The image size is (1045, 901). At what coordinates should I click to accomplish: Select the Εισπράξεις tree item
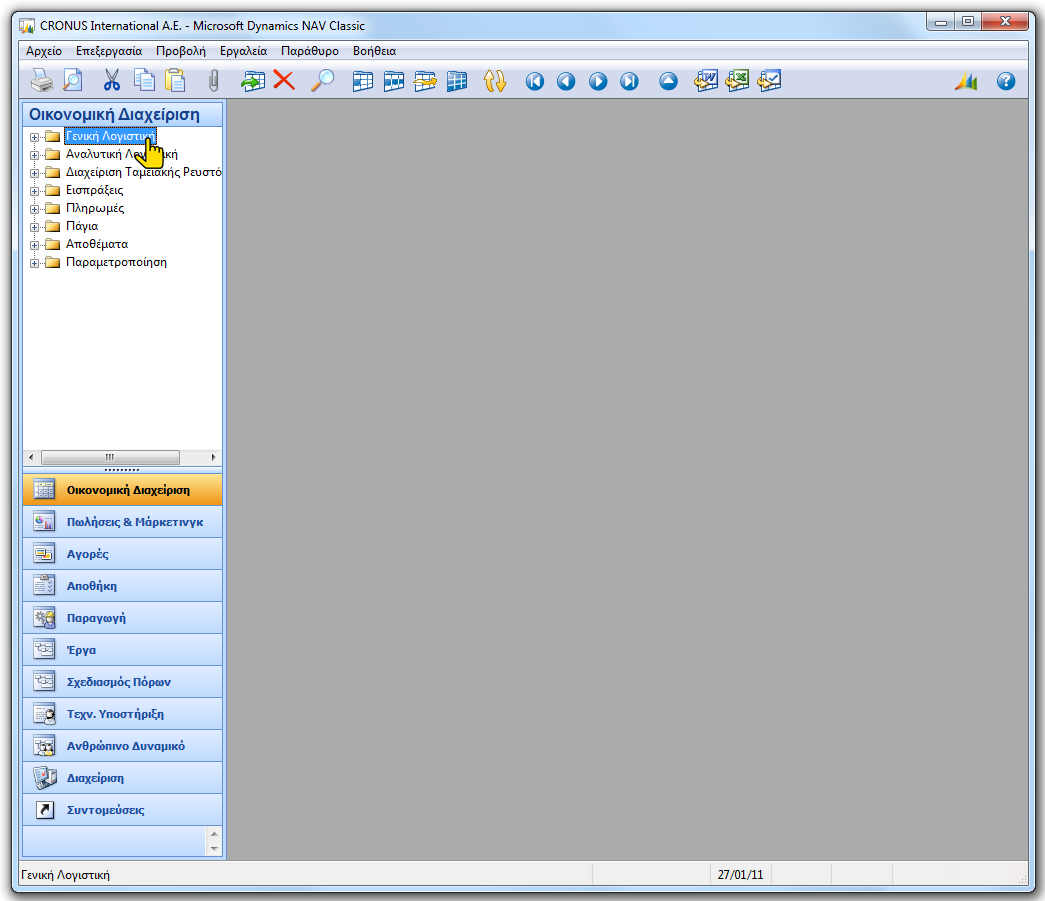click(x=95, y=191)
